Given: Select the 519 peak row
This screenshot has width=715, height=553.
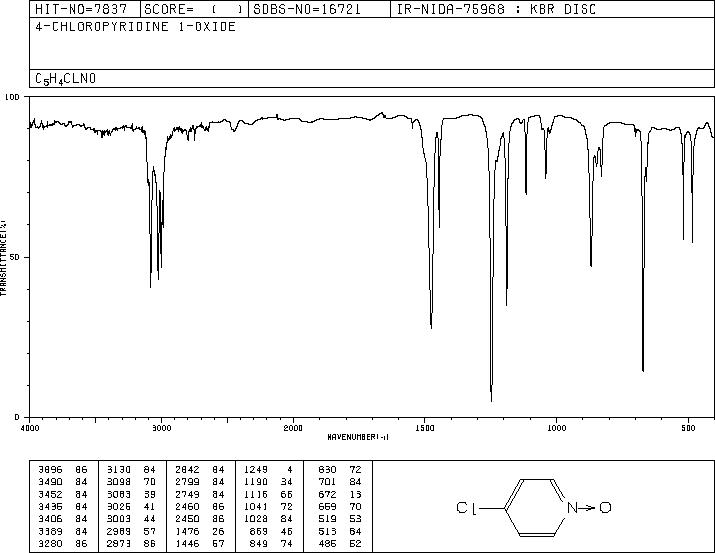Looking at the screenshot, I should pyautogui.click(x=340, y=519).
